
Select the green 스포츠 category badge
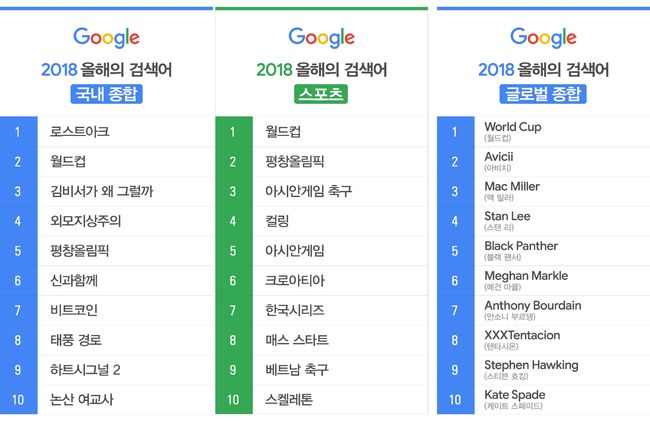pos(321,95)
